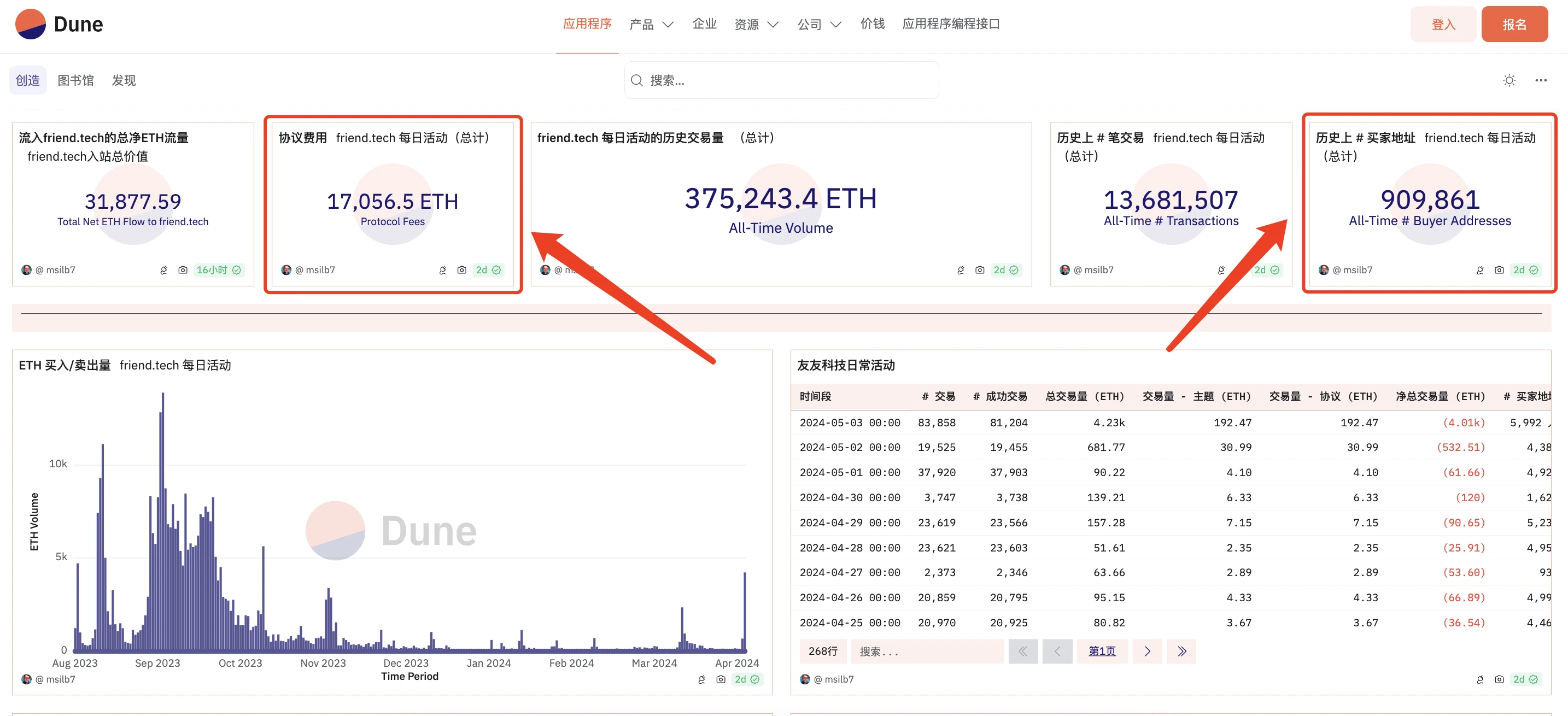Toggle light/dark theme with the sun icon
This screenshot has height=716, width=1568.
1509,80
